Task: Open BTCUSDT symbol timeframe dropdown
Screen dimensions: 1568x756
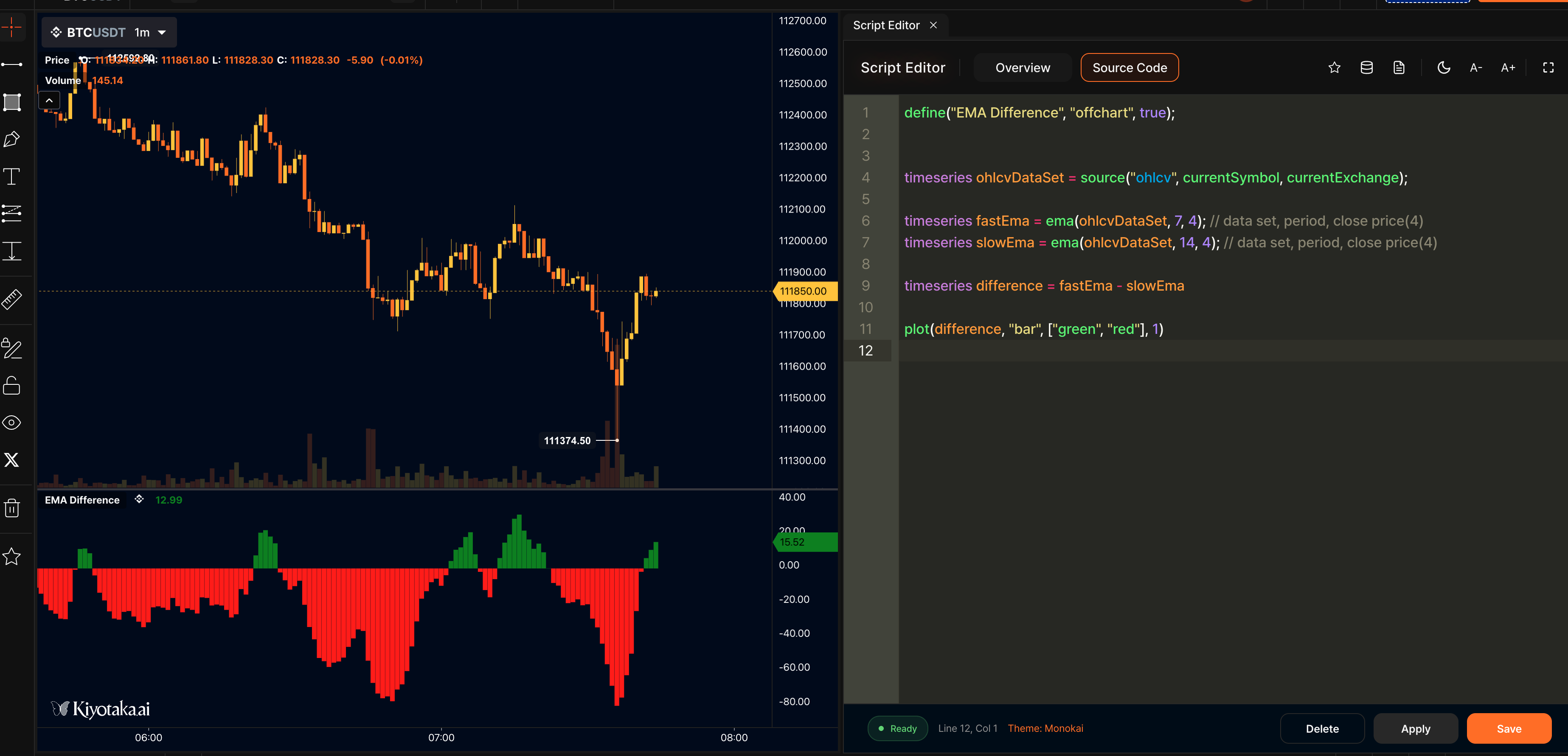Action: click(162, 33)
